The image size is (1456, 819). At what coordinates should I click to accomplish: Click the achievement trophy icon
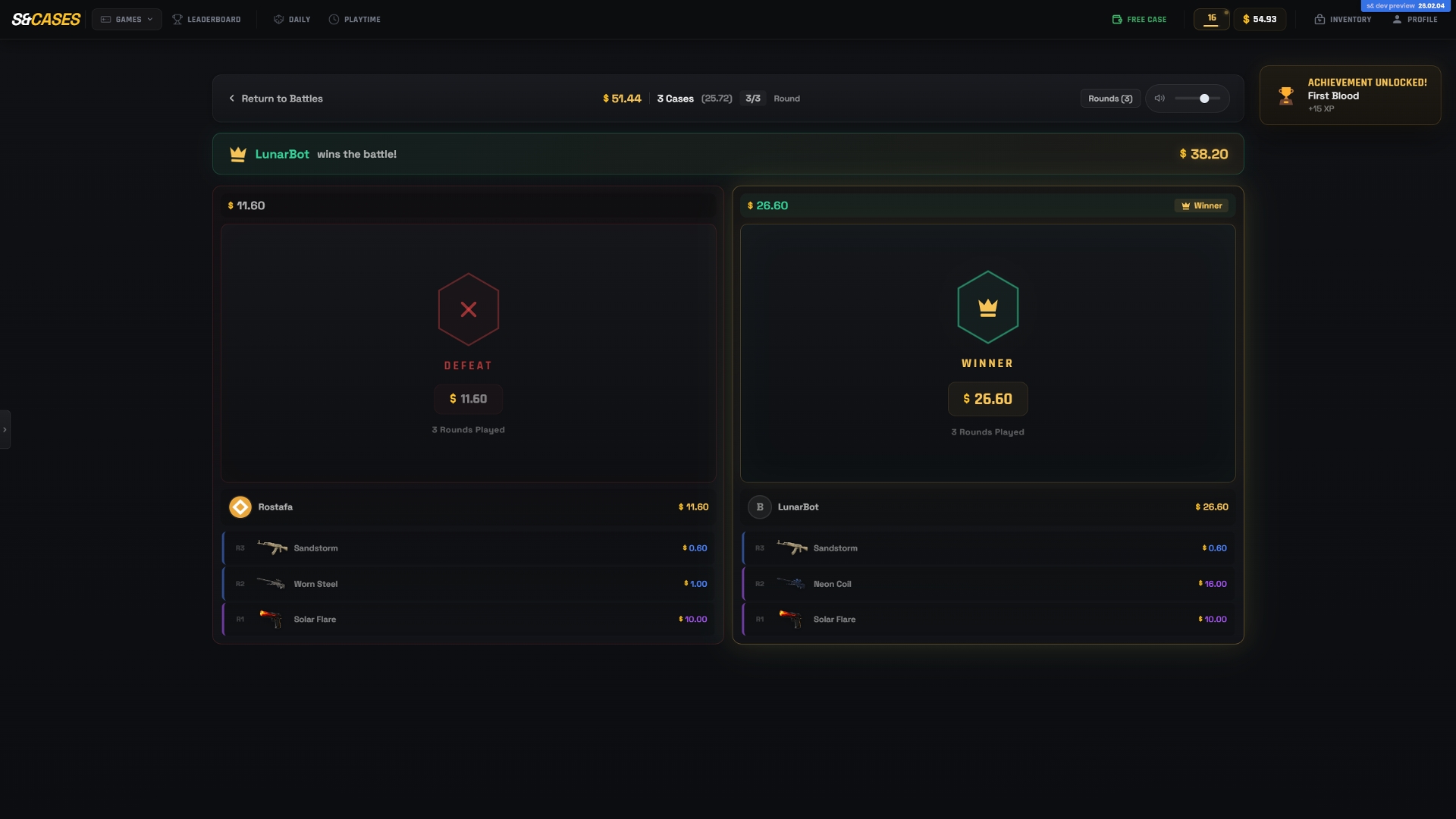pos(1285,96)
